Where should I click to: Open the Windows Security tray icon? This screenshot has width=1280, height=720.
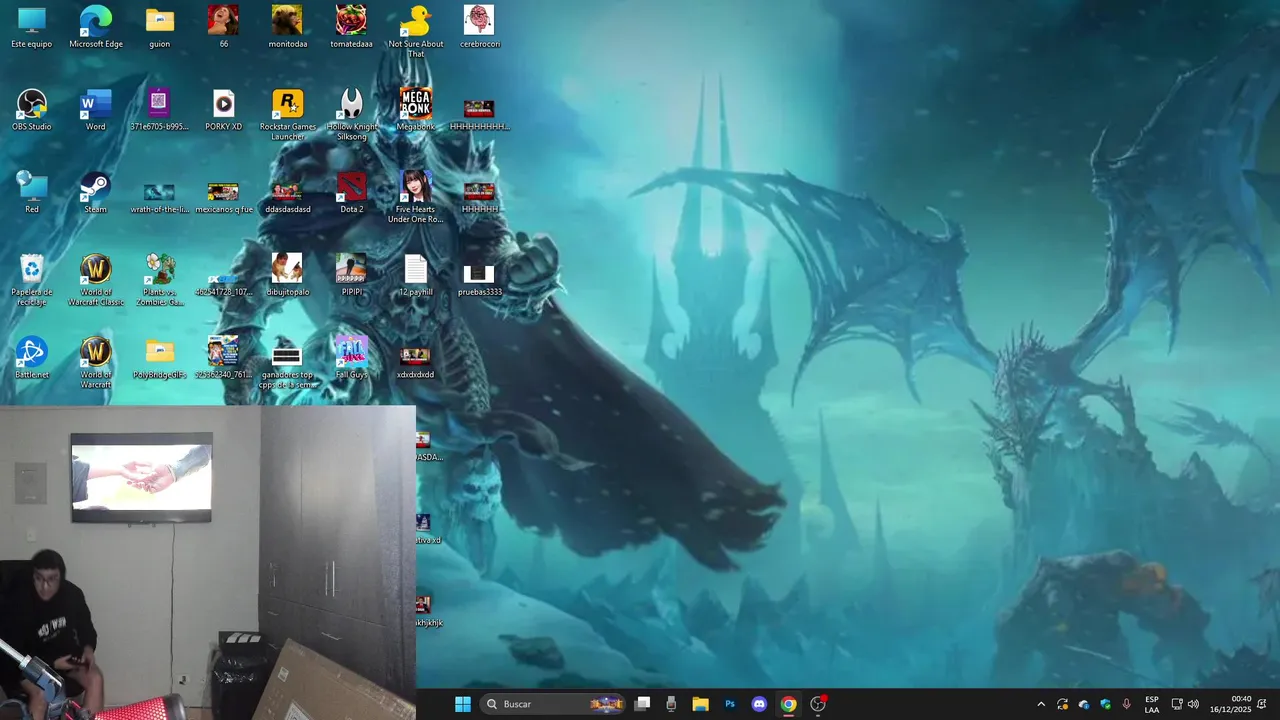1105,704
